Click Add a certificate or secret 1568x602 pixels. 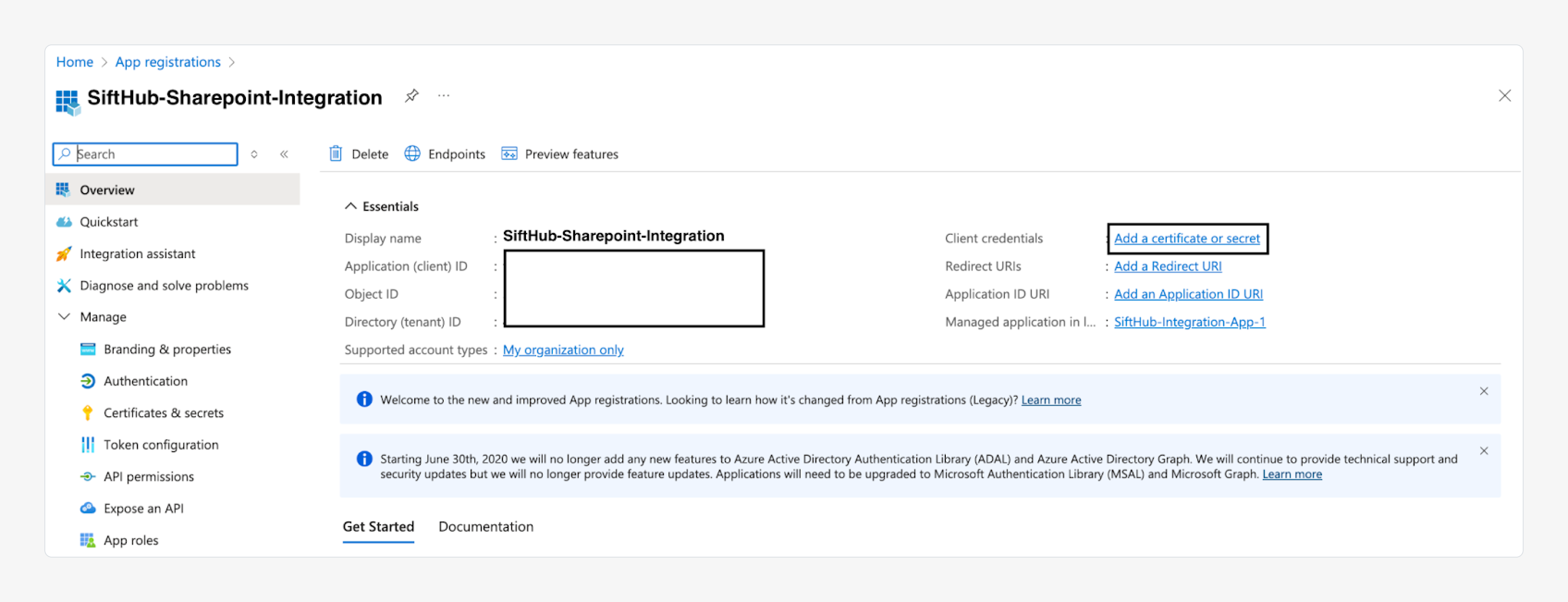pyautogui.click(x=1186, y=239)
